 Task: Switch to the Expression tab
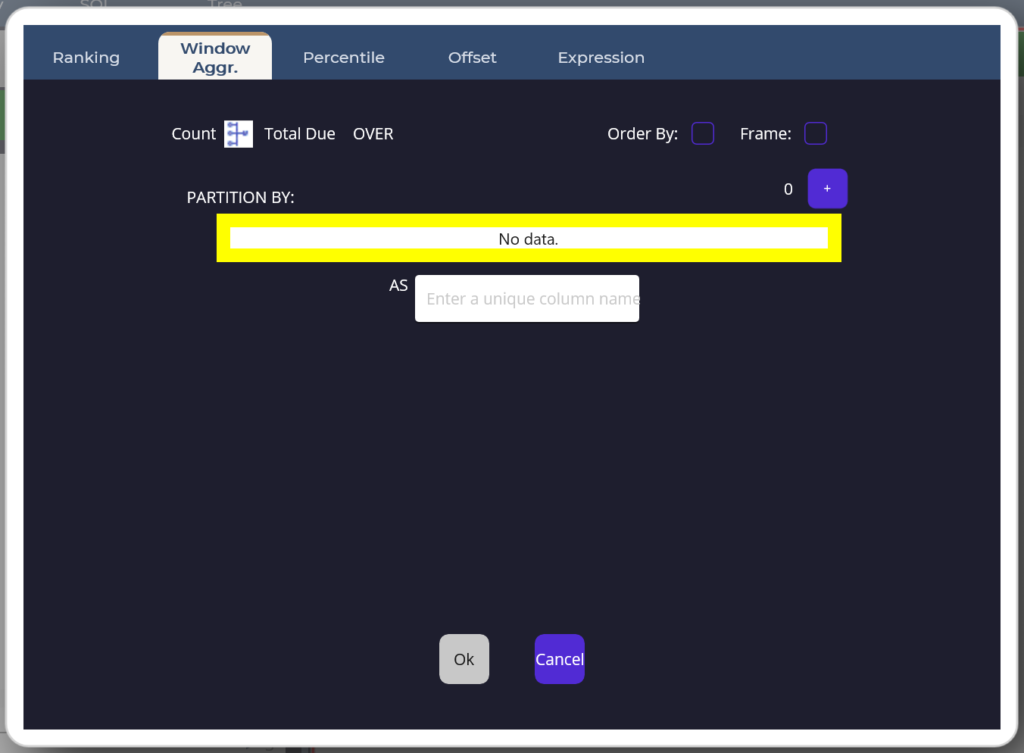pos(601,57)
